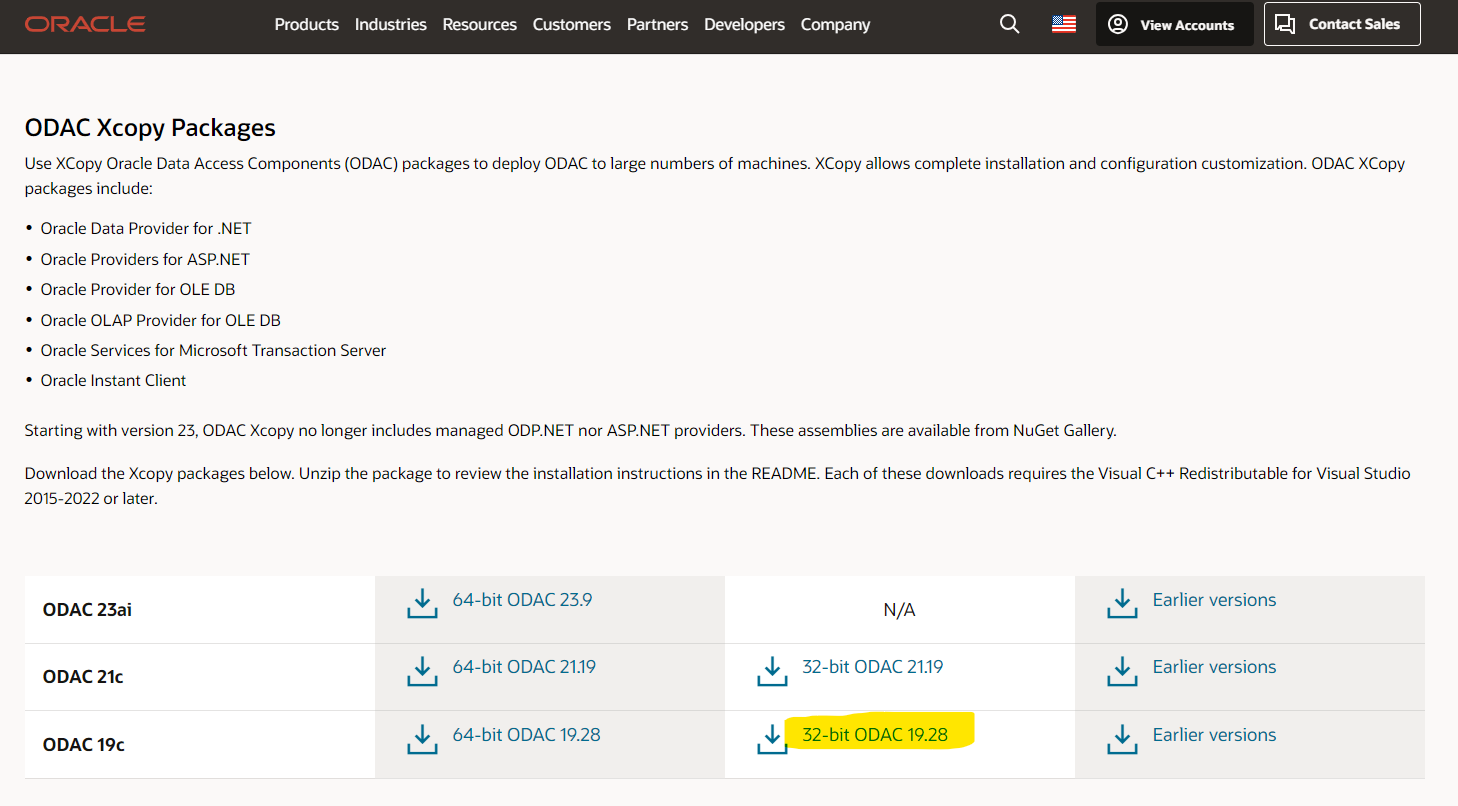Download 32-bit ODAC 21.19 link
The width and height of the screenshot is (1458, 806).
[873, 667]
